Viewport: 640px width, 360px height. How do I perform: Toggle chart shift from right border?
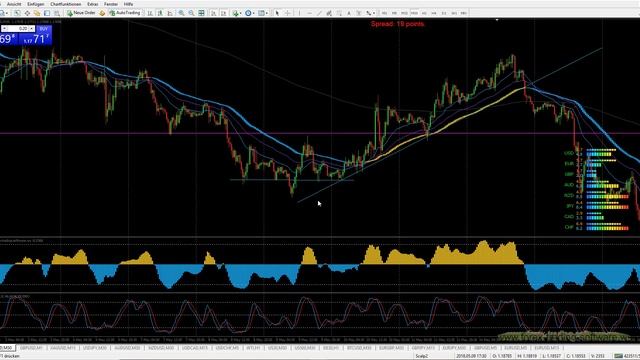224,13
